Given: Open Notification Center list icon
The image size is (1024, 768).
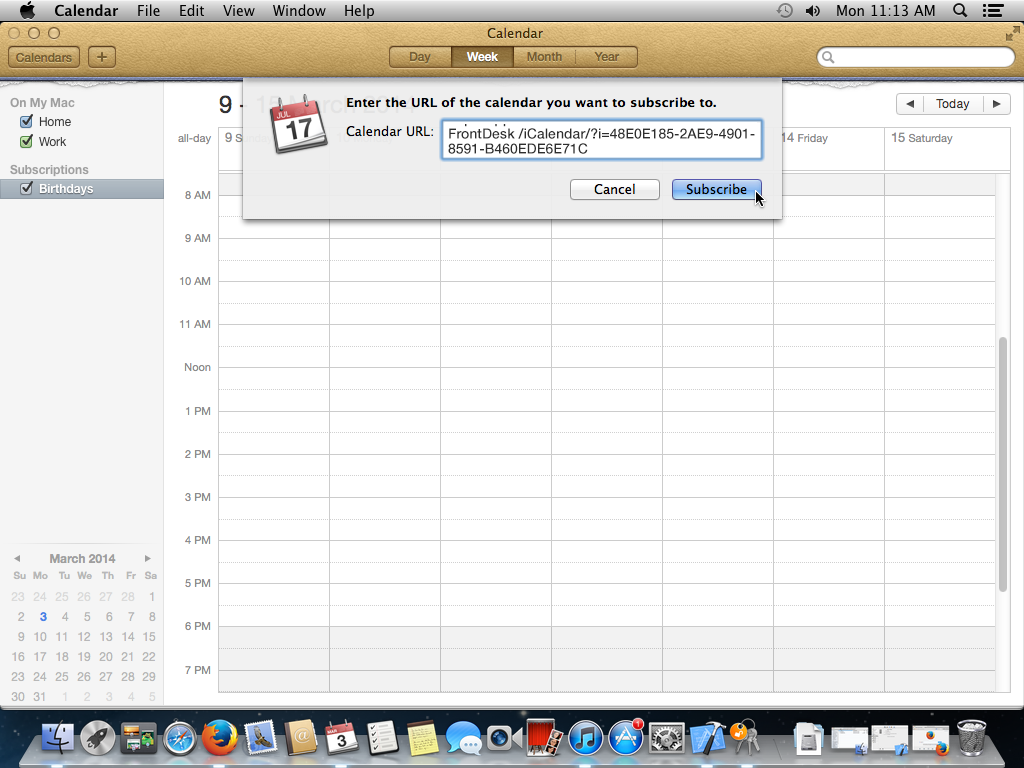Looking at the screenshot, I should [993, 10].
